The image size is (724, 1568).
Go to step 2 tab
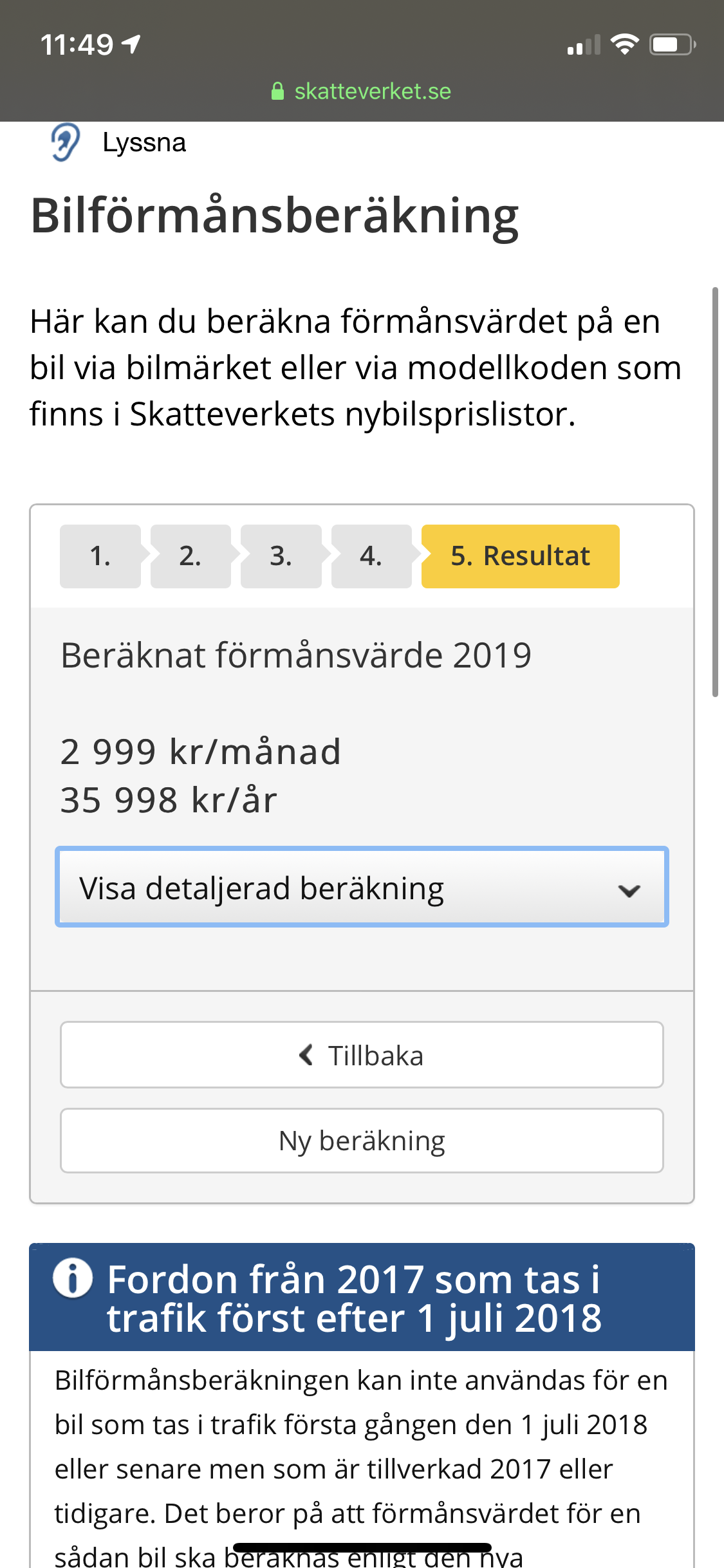point(190,556)
